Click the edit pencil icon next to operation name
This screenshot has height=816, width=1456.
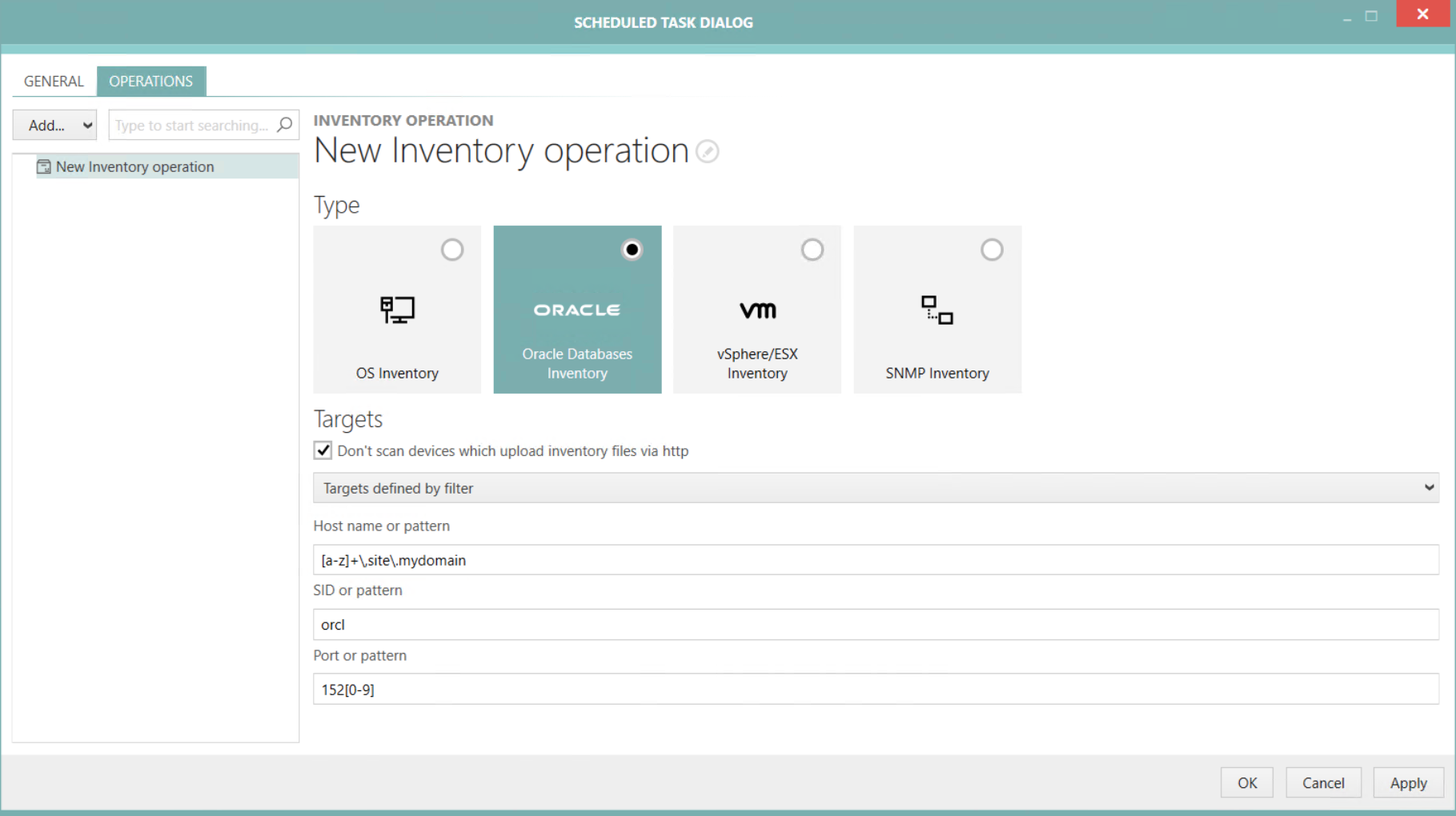[707, 152]
